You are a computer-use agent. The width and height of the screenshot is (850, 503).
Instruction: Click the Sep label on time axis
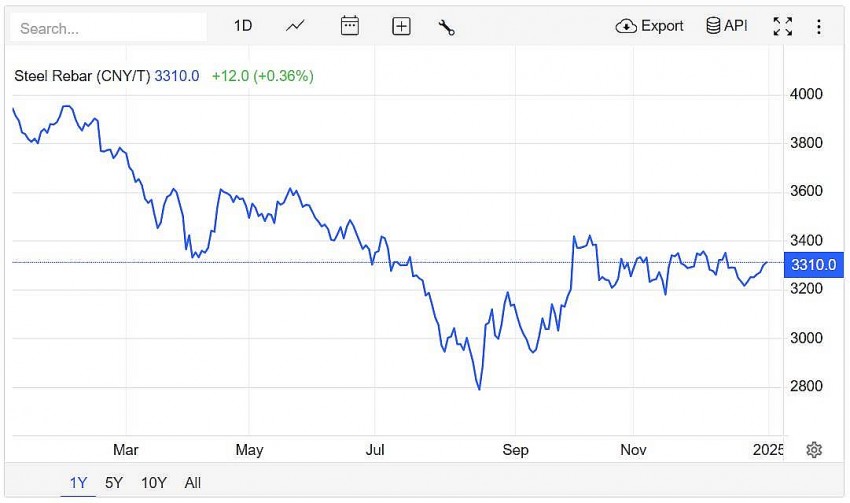pos(515,450)
